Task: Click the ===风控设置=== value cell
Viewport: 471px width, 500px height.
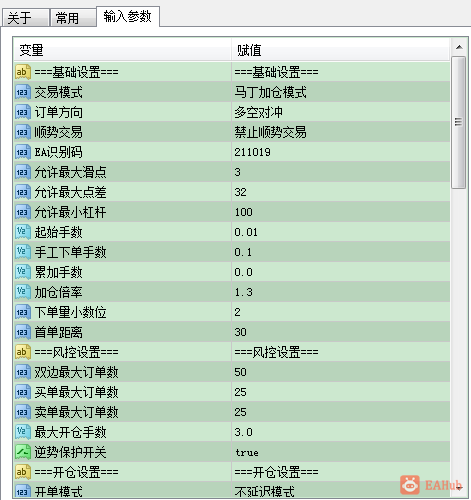Action: coord(341,352)
